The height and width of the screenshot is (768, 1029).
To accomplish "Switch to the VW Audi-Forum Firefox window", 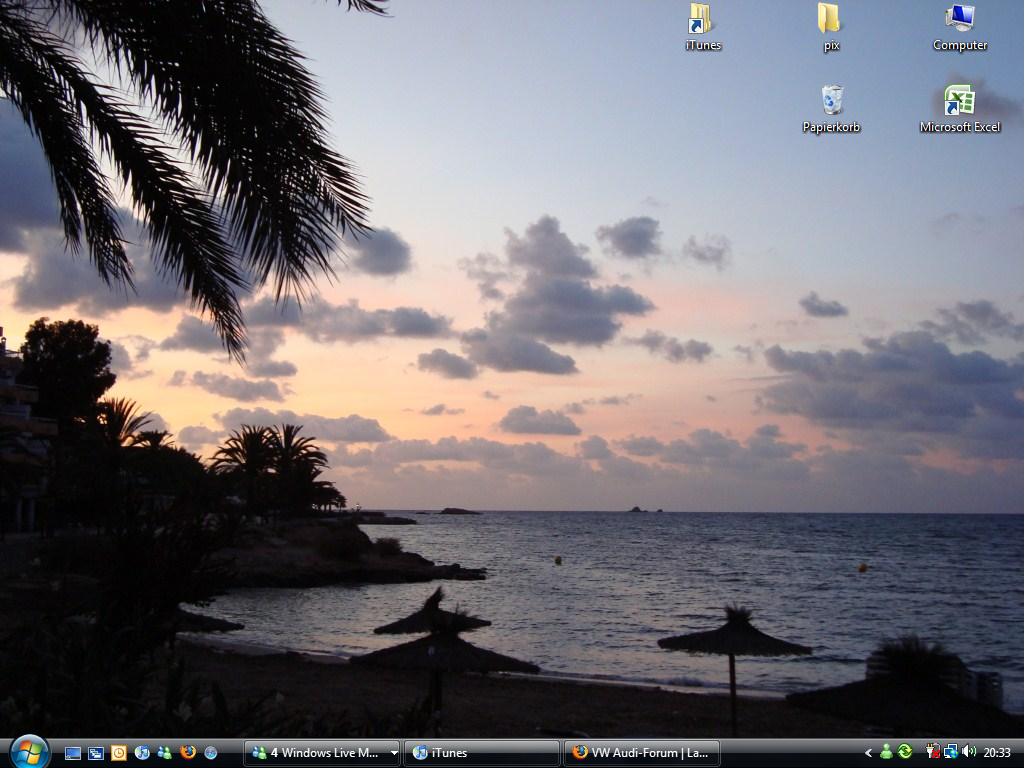I will coord(641,753).
